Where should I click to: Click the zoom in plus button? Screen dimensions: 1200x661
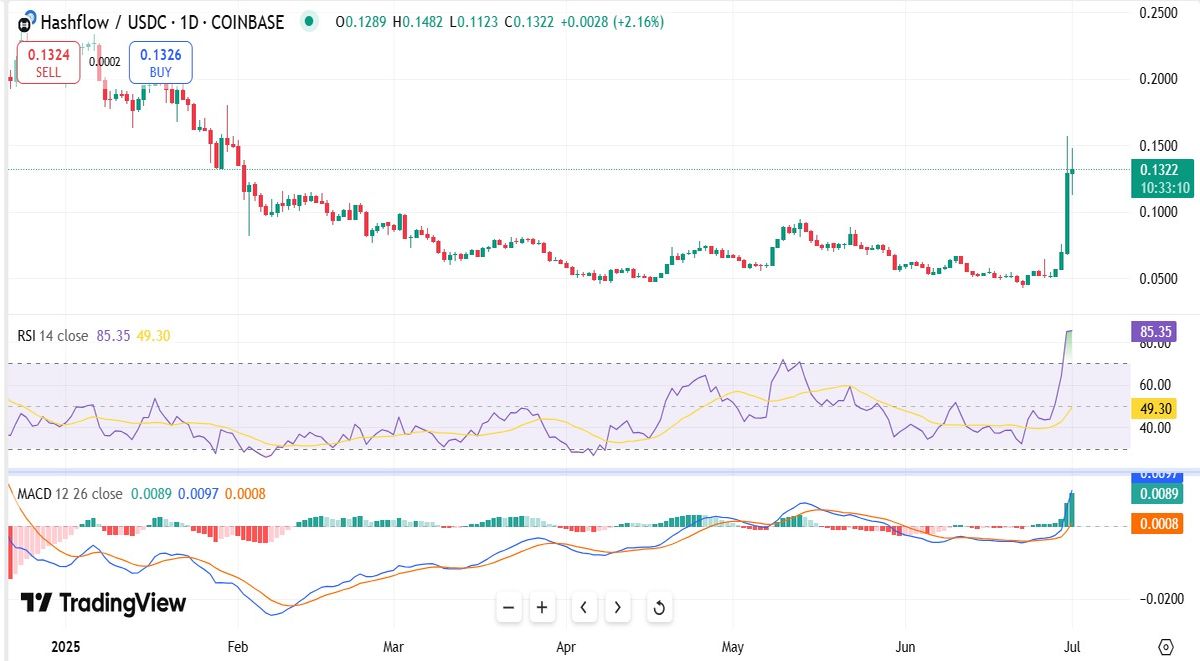coord(542,607)
